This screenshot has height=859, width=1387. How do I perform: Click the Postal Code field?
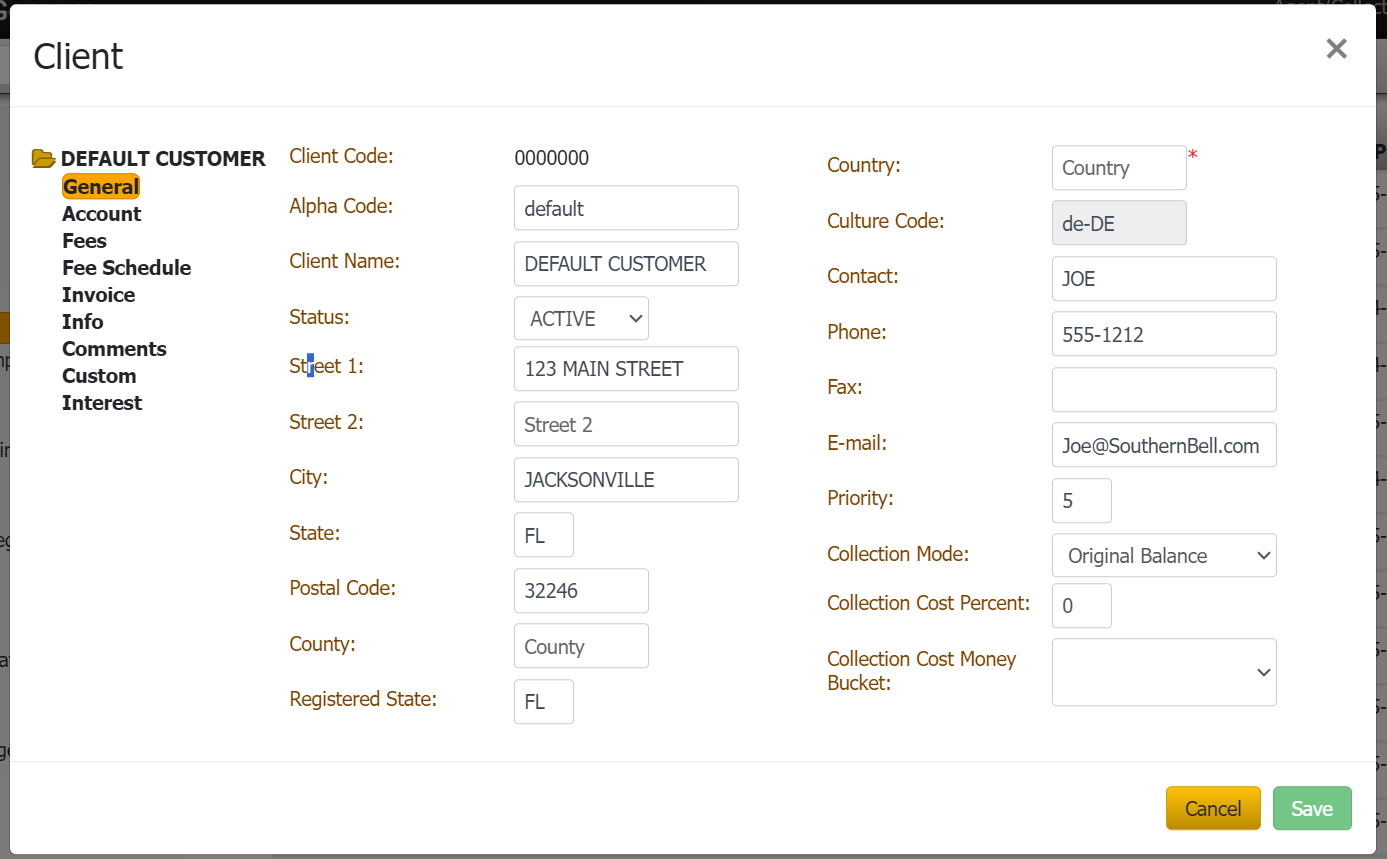pyautogui.click(x=580, y=591)
